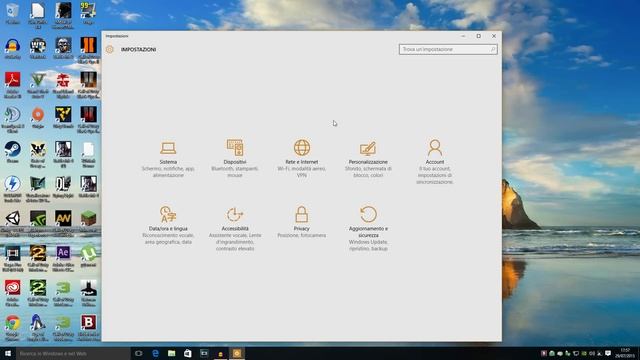This screenshot has width=640, height=360.
Task: Select the DL Dying Light desktop icon
Action: [63, 187]
